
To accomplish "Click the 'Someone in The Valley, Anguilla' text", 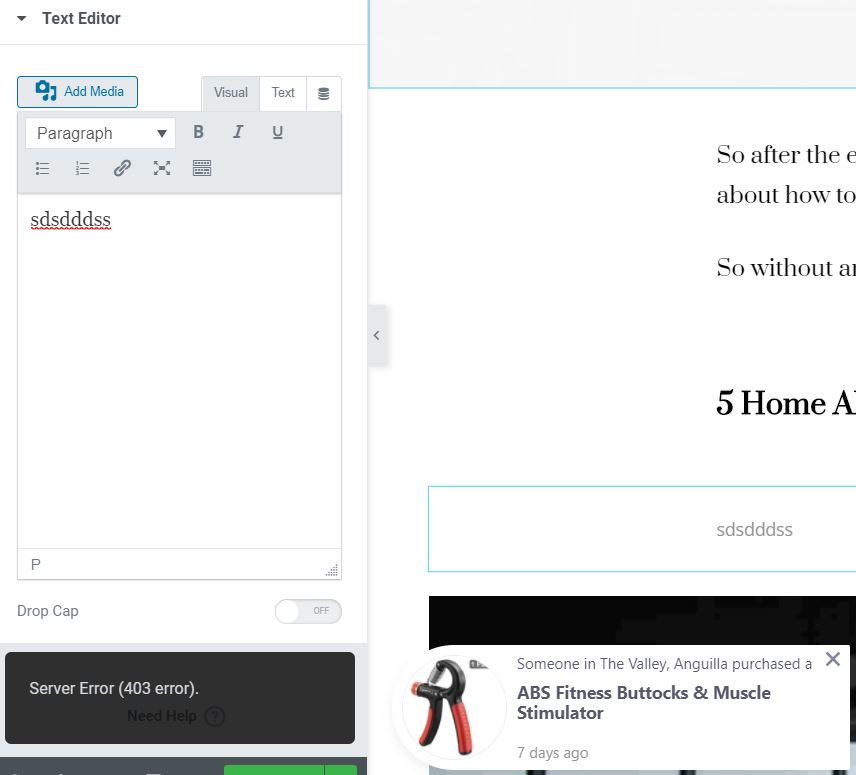I will pyautogui.click(x=664, y=664).
